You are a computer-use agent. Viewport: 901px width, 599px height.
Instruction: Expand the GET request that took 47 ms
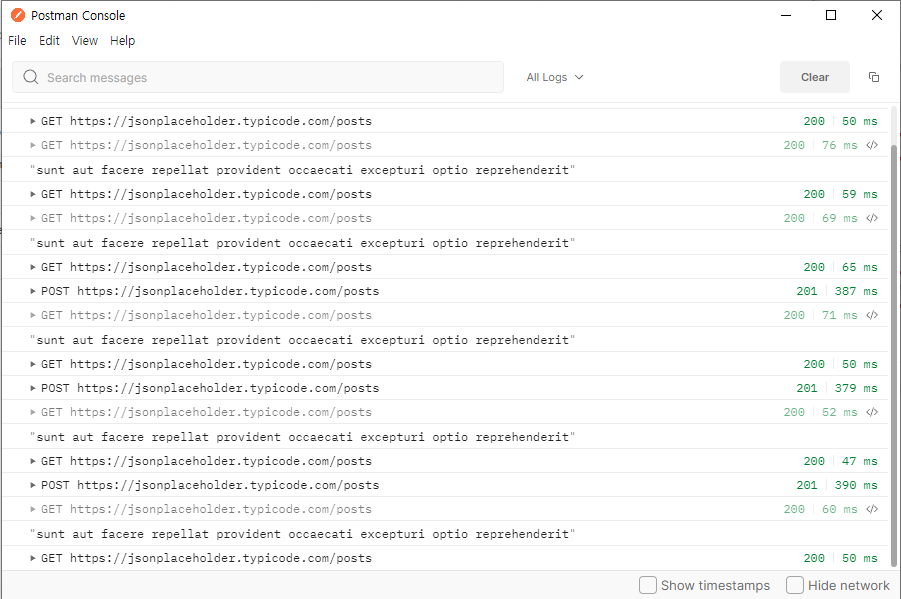(33, 462)
